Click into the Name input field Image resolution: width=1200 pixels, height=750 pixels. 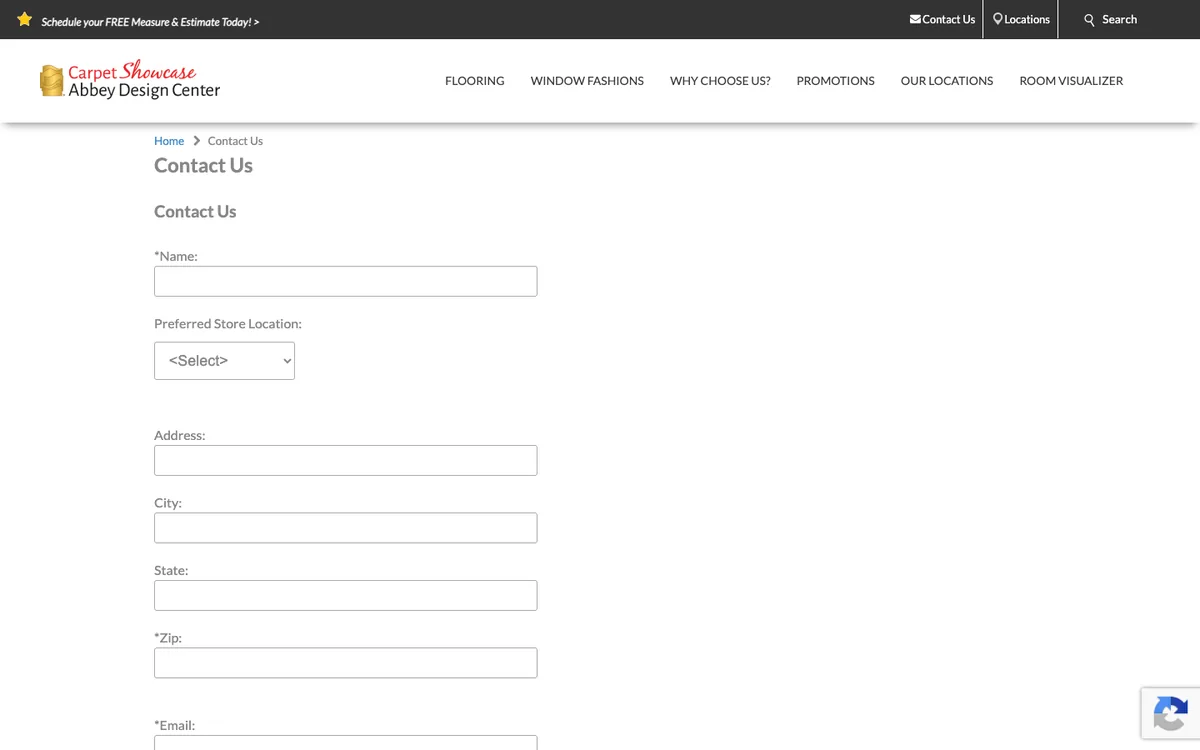(x=345, y=281)
